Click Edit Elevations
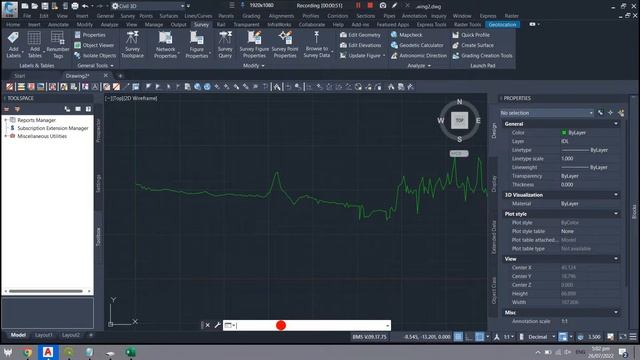Image resolution: width=640 pixels, height=360 pixels. [x=360, y=45]
